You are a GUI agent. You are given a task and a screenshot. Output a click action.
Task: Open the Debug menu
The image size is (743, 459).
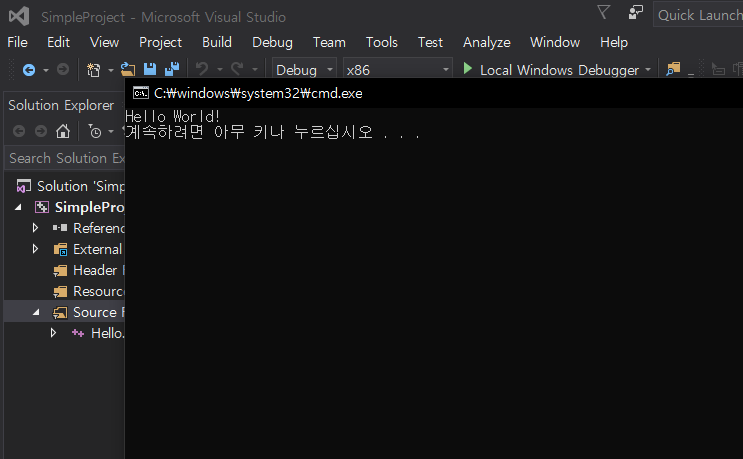click(x=272, y=42)
